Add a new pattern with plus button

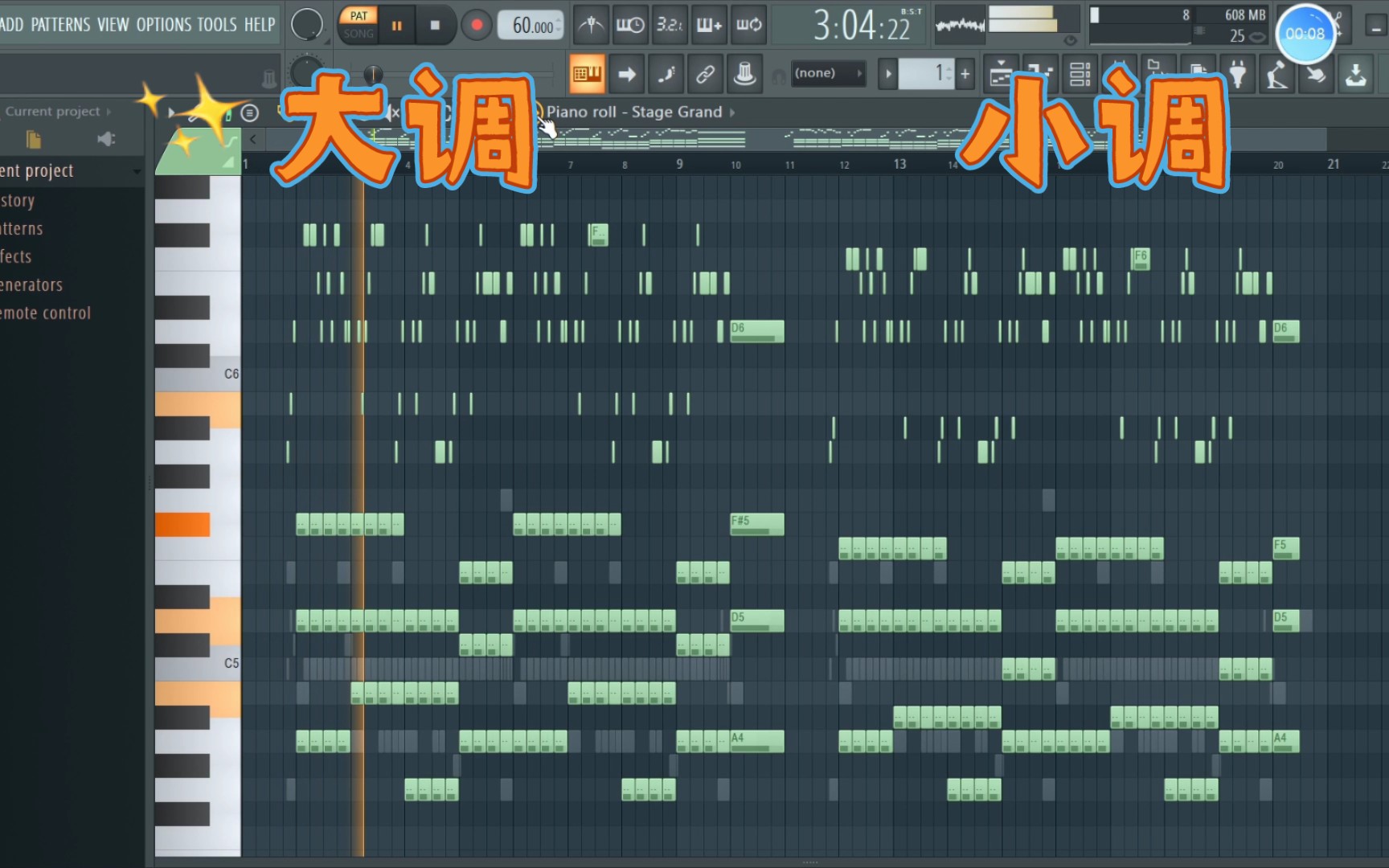point(965,75)
